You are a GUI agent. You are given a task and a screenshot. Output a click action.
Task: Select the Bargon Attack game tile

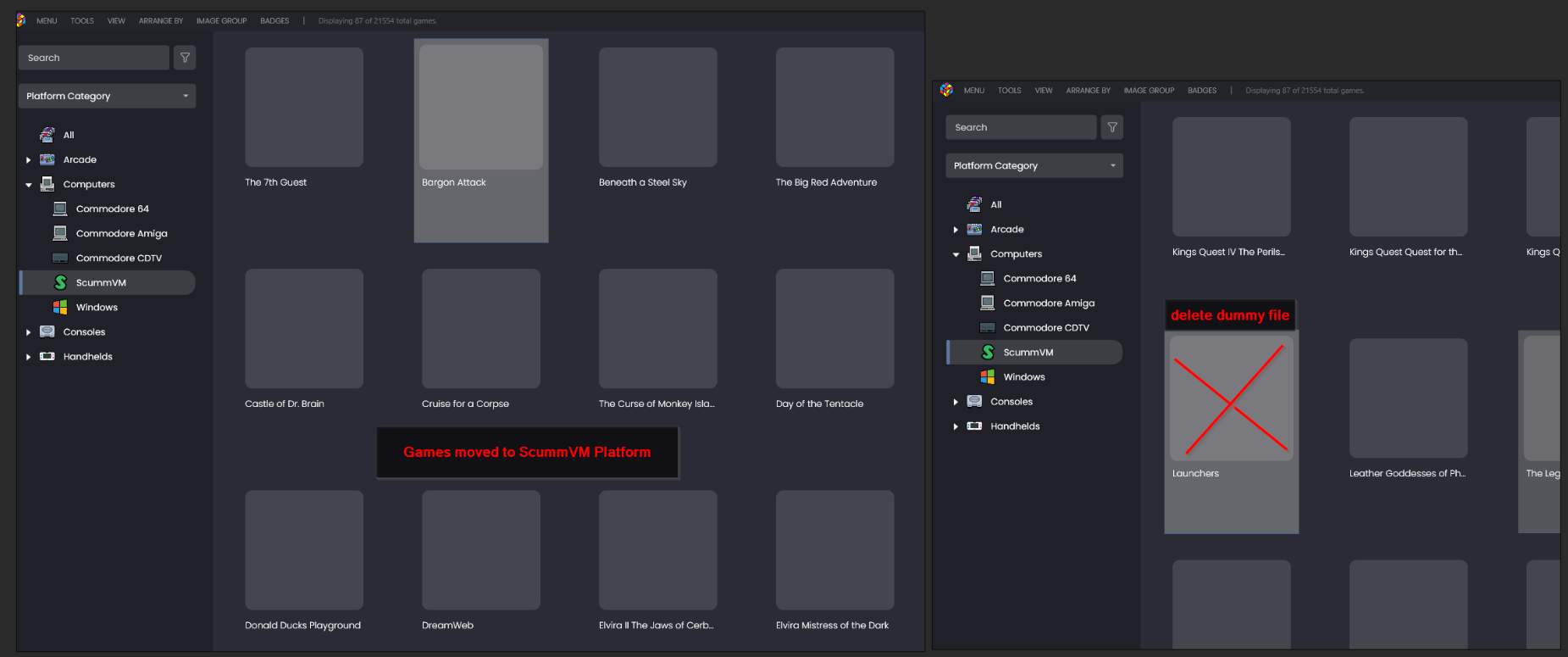pos(481,141)
